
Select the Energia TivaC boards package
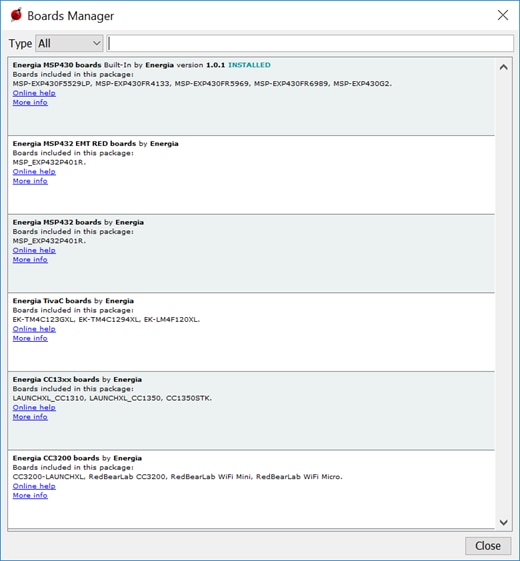click(251, 332)
